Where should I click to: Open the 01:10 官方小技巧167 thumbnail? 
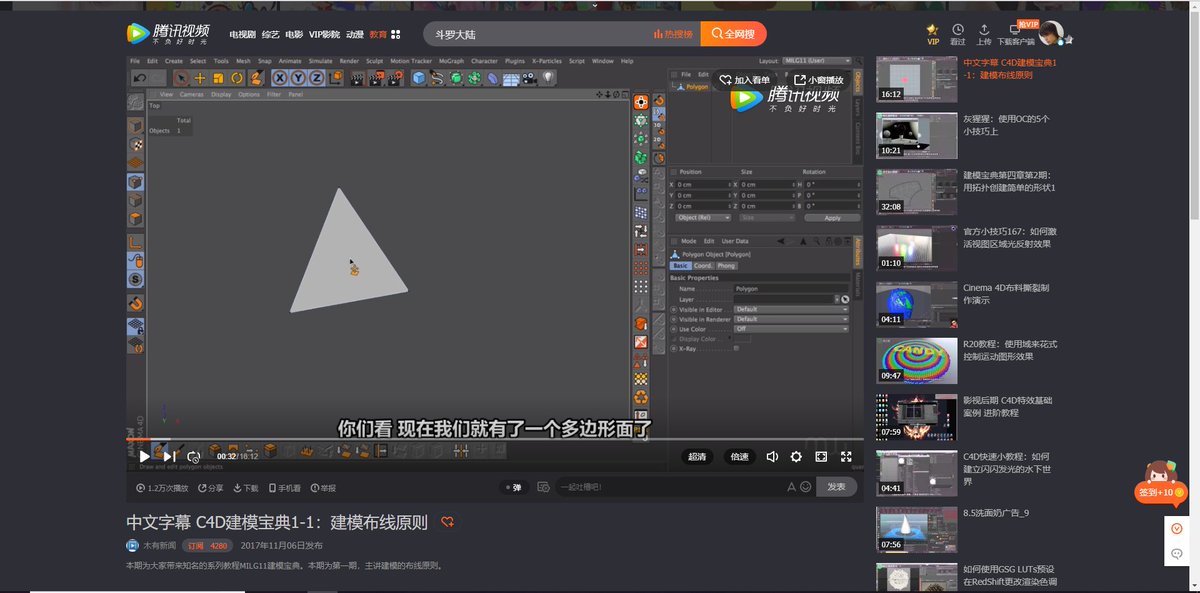pos(917,248)
